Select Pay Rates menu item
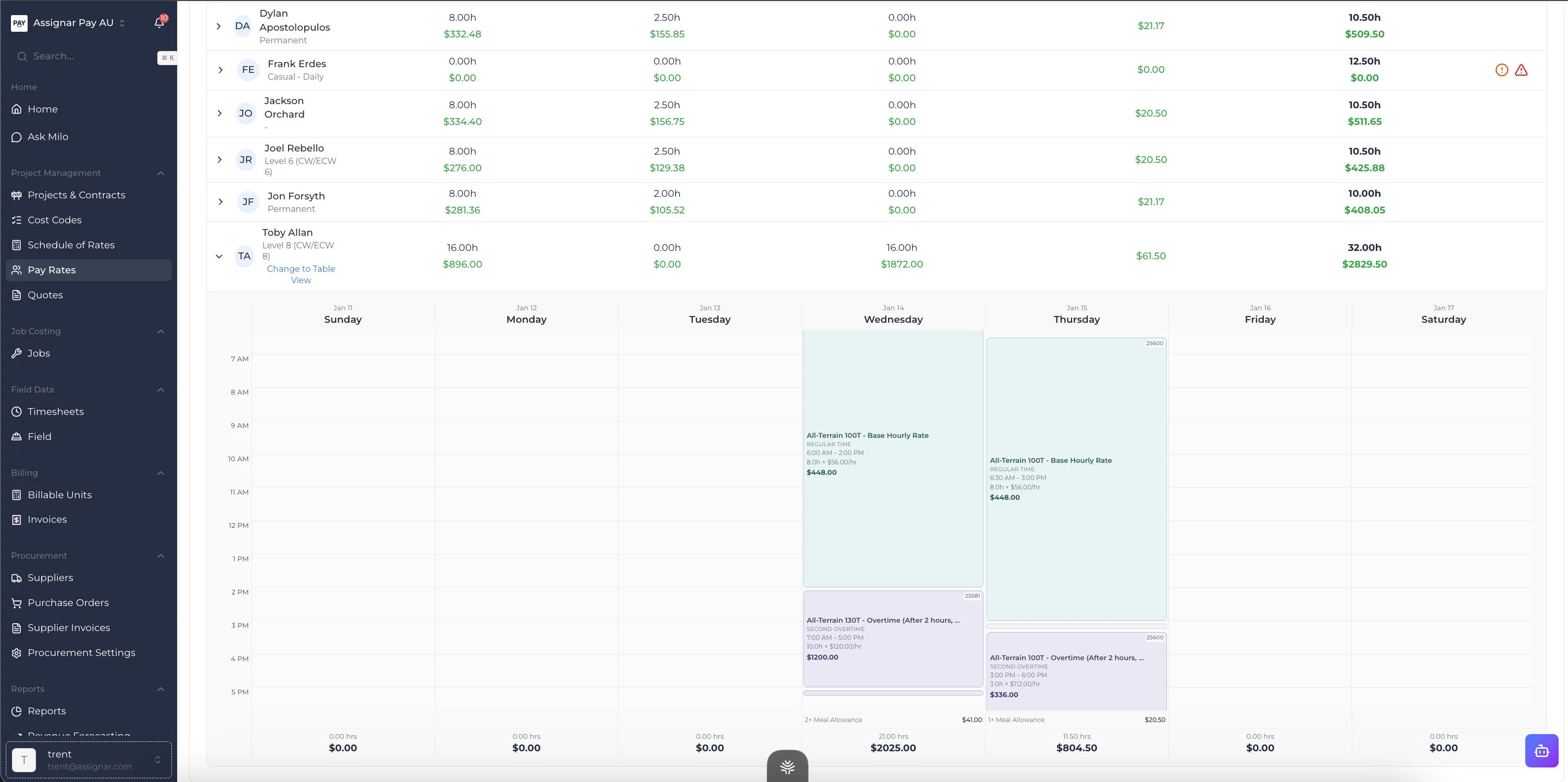Screen dimensions: 1568x782 pyautogui.click(x=52, y=270)
